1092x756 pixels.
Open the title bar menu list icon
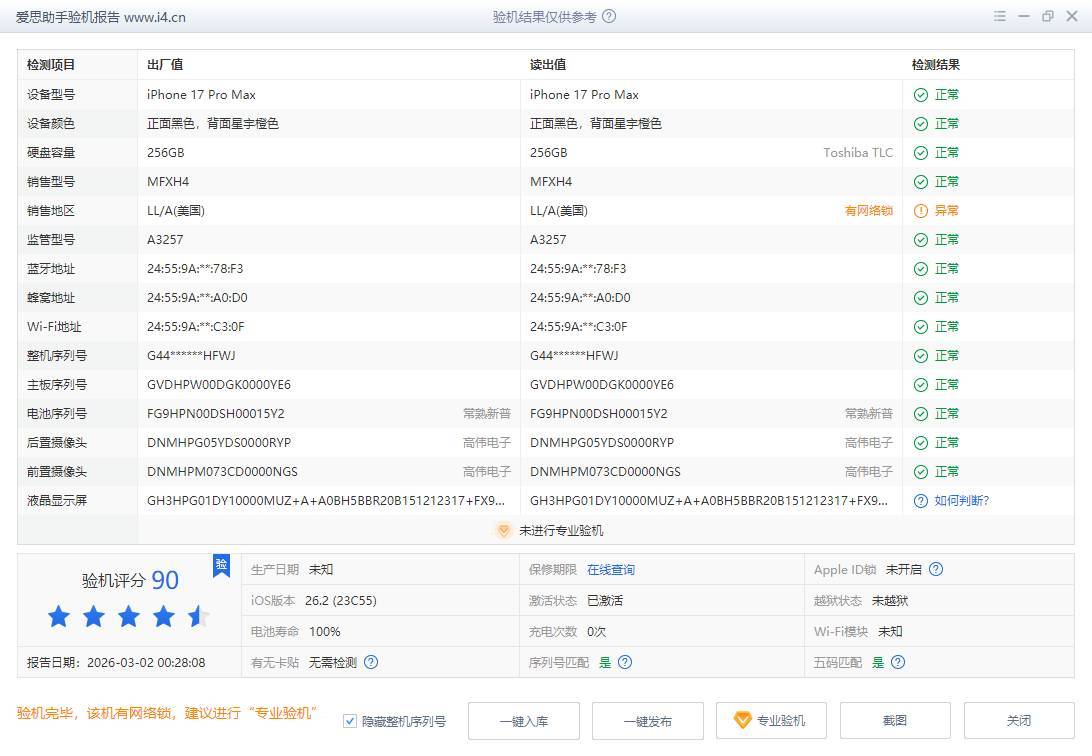[1000, 17]
